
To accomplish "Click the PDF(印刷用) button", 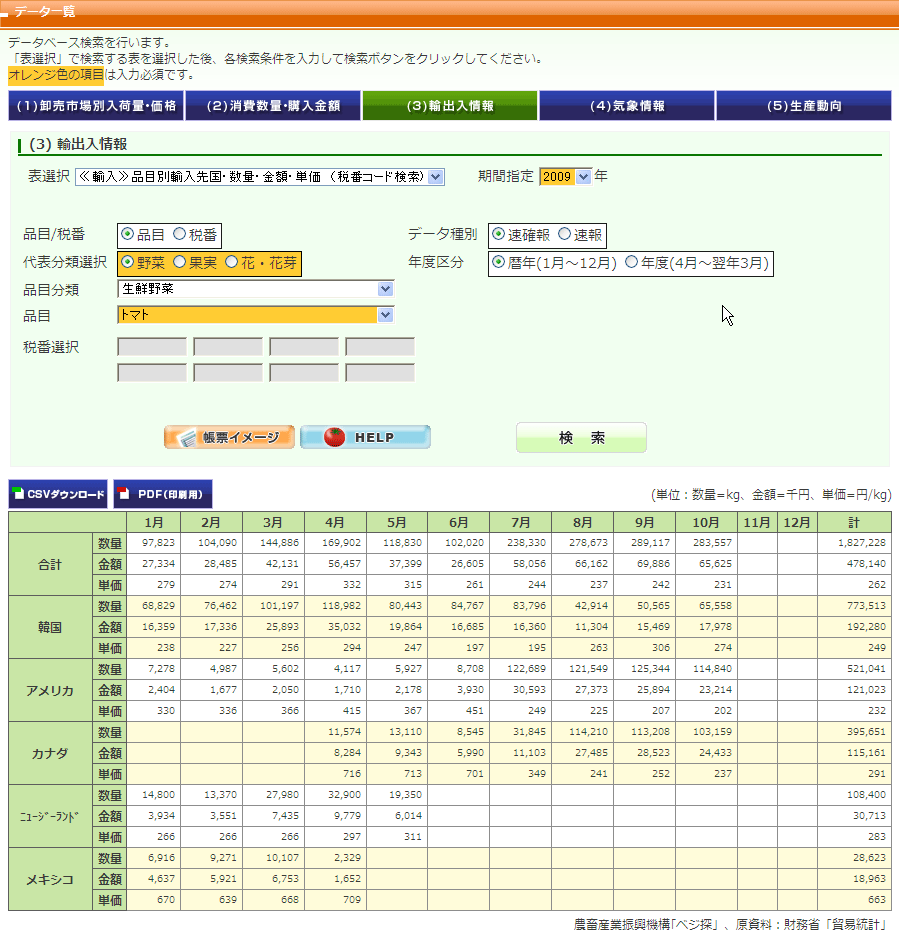I will [x=162, y=494].
